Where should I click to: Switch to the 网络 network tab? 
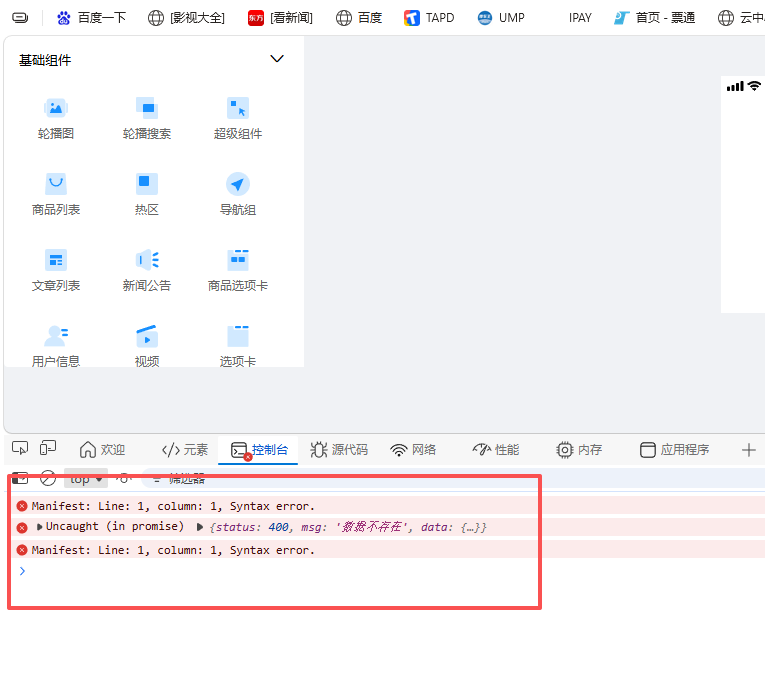(x=413, y=449)
